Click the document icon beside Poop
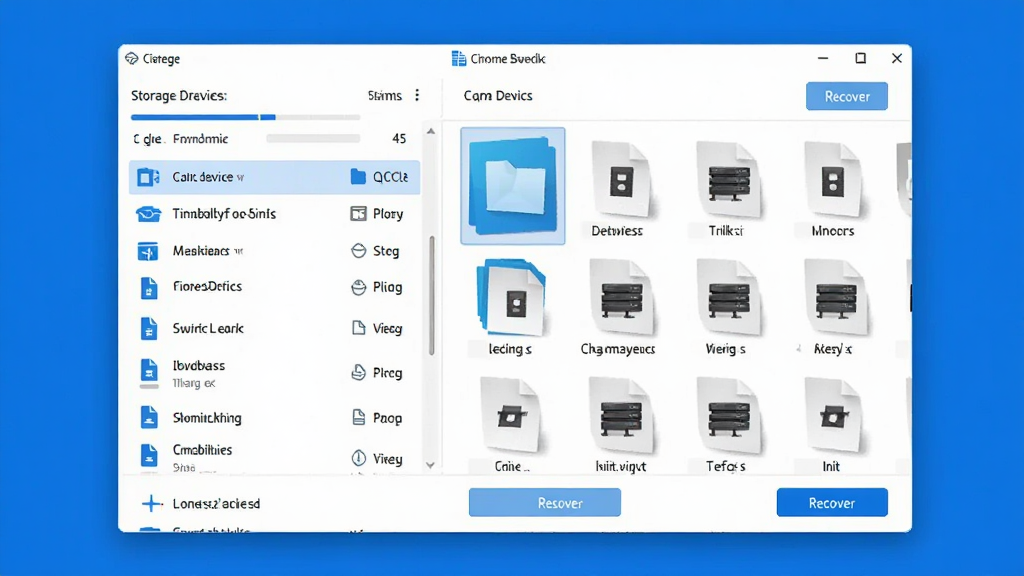 tap(359, 417)
